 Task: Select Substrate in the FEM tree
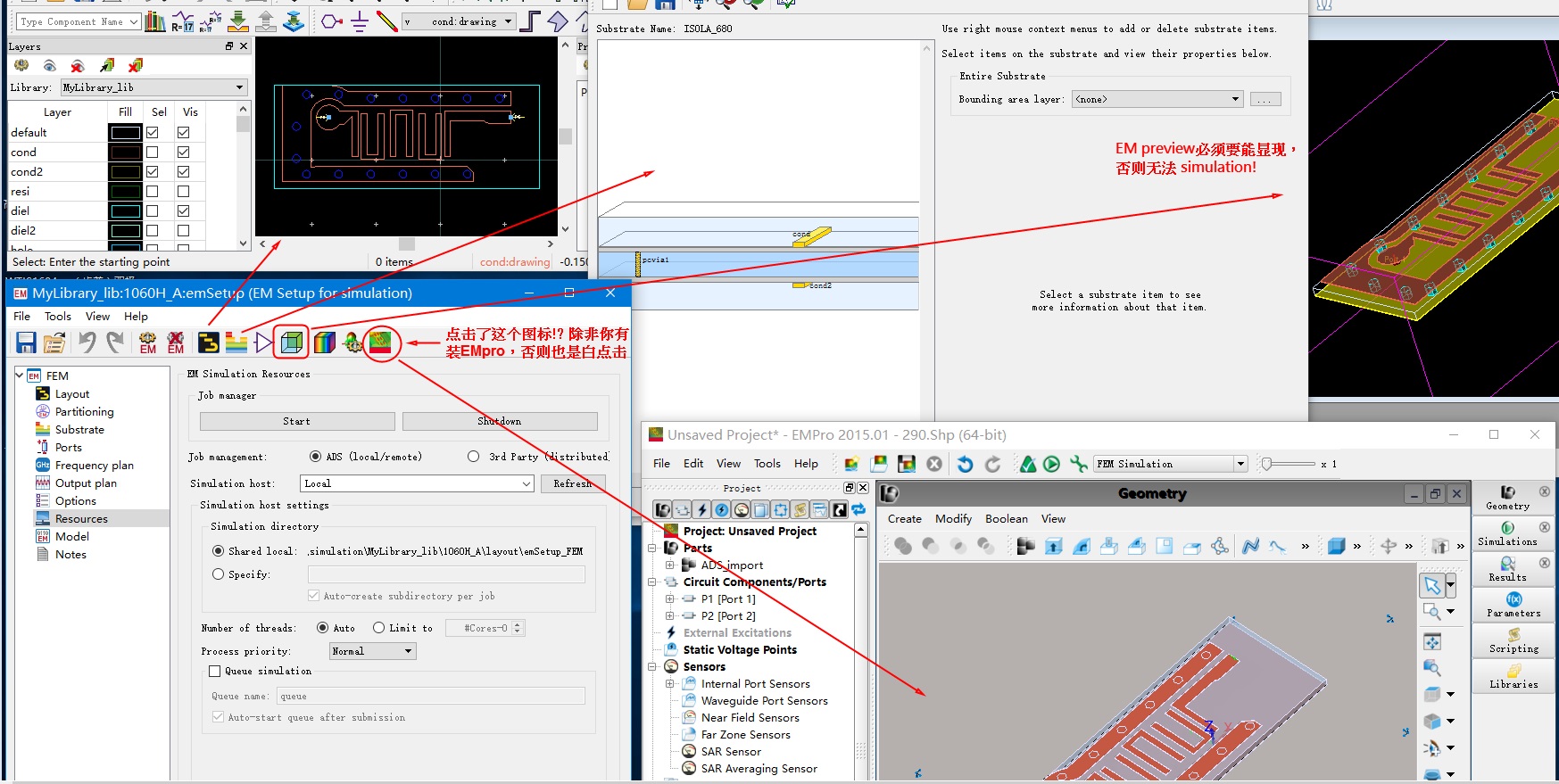[x=79, y=430]
